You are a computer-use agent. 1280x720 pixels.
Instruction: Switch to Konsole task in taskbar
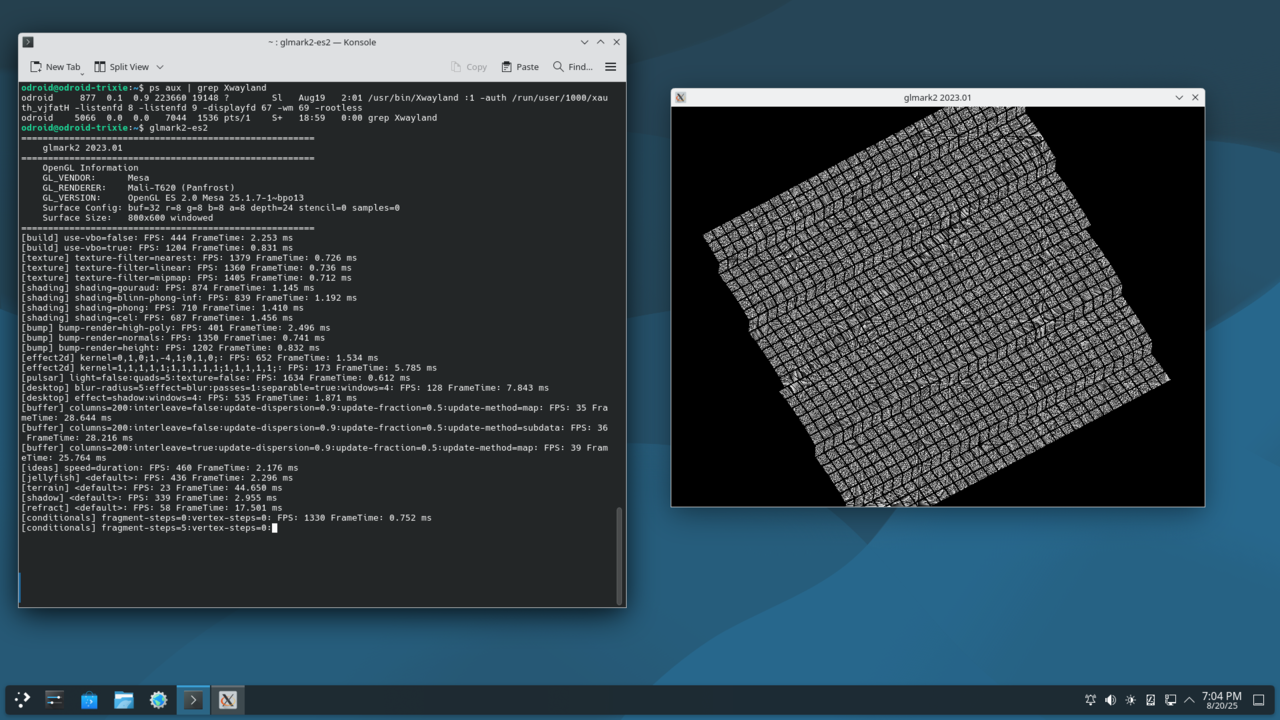click(193, 700)
